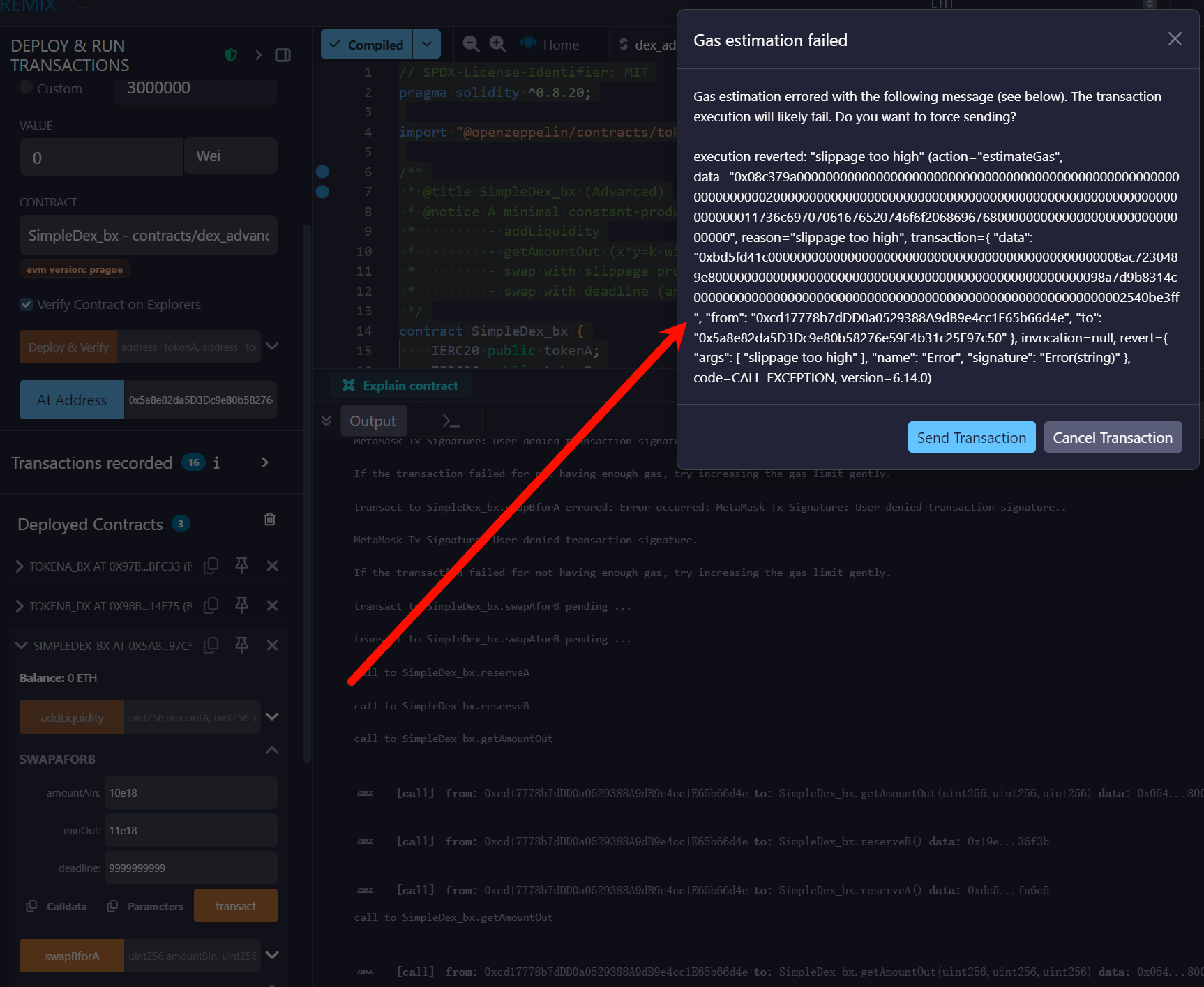Copy TOKENA_BX contract address
The image size is (1204, 987).
tap(211, 566)
